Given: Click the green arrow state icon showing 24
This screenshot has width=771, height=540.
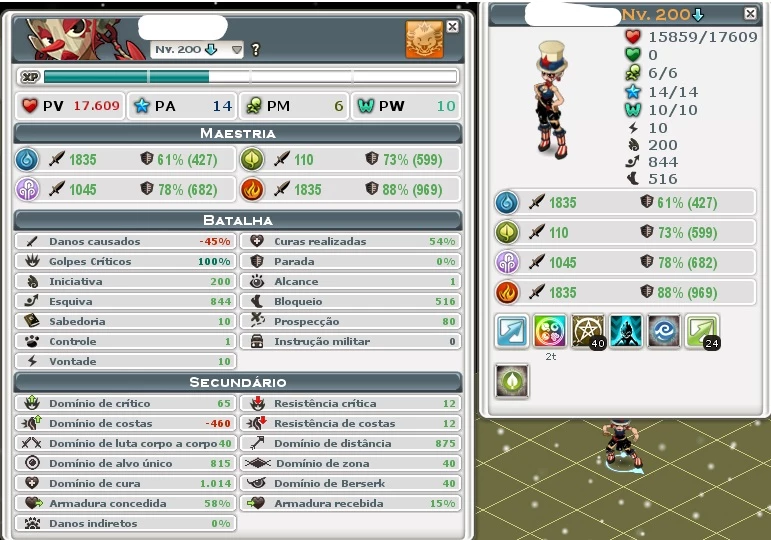Looking at the screenshot, I should point(702,331).
